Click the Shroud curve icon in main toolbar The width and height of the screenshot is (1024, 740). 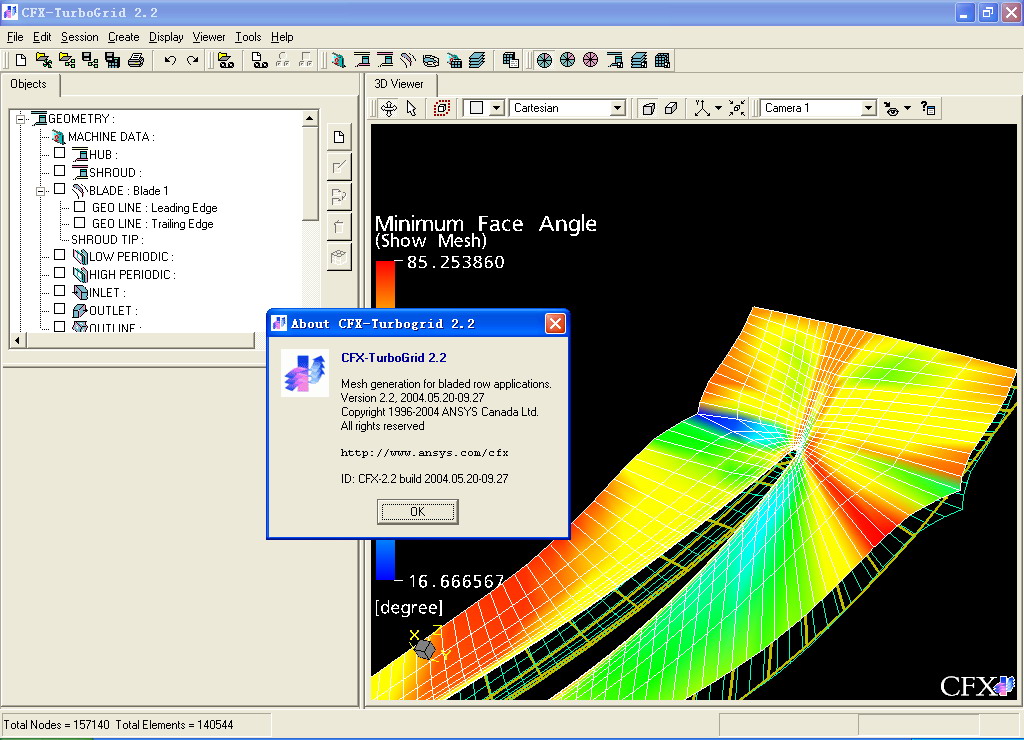coord(385,61)
